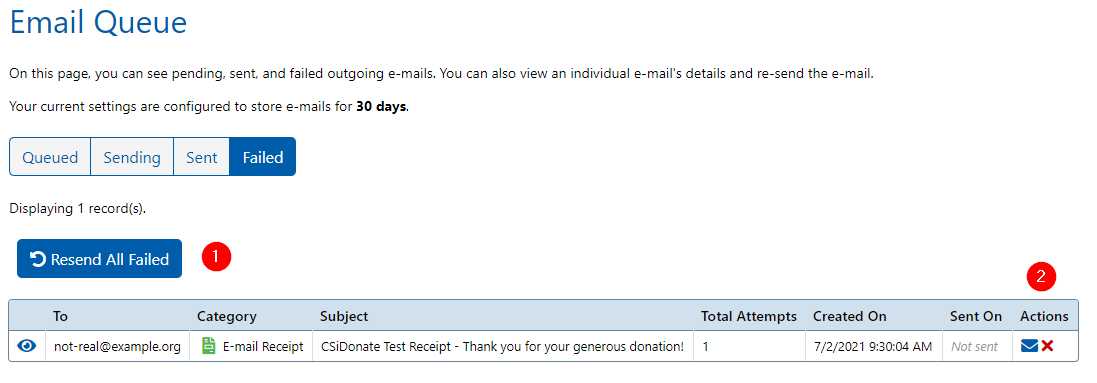View email details with the eye icon
1097x383 pixels.
click(27, 346)
